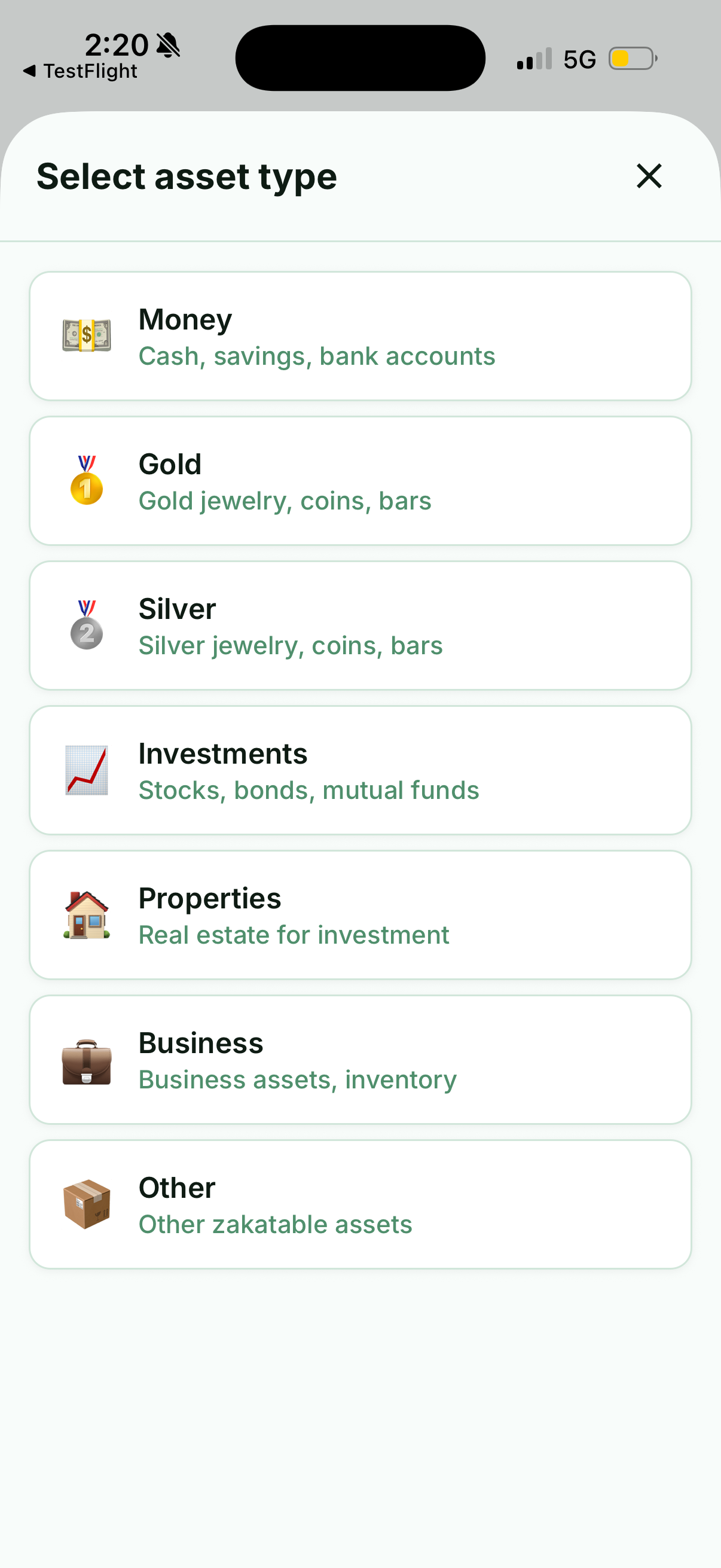Tap the Select asset type header
The width and height of the screenshot is (721, 1568).
(187, 176)
